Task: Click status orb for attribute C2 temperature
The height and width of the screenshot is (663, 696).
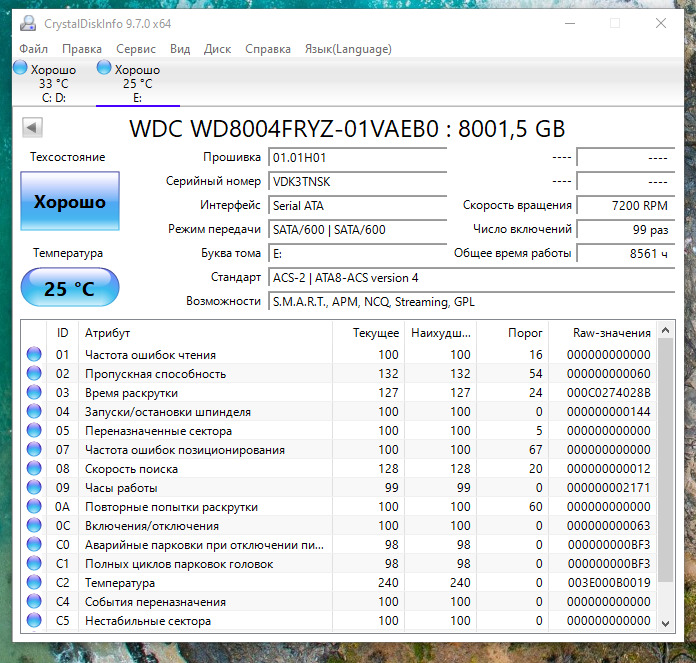Action: pyautogui.click(x=35, y=583)
